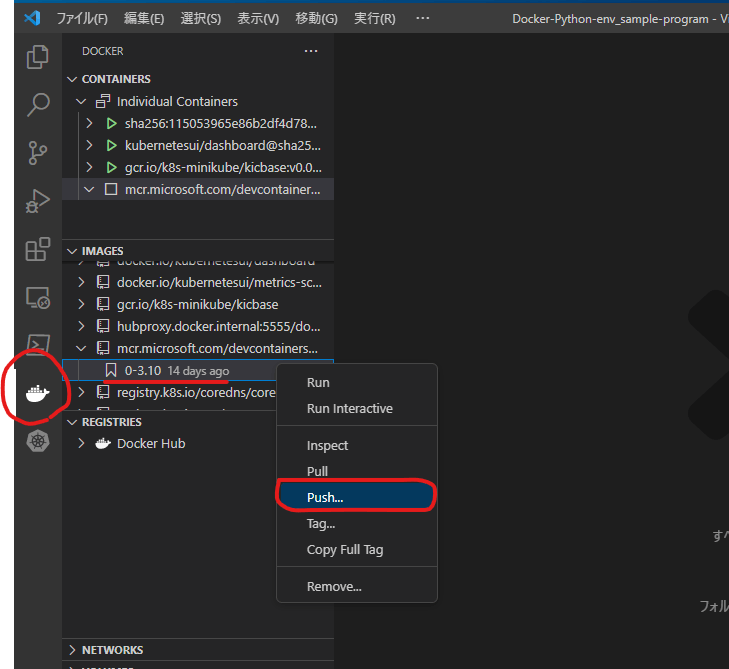The image size is (729, 669).
Task: Click image icon of gcr.io/k8s-minikube/kicbase
Action: [103, 305]
